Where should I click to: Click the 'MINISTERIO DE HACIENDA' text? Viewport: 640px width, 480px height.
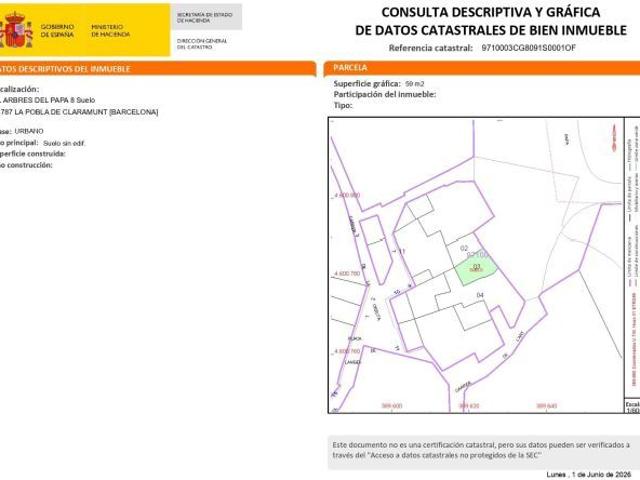111,31
